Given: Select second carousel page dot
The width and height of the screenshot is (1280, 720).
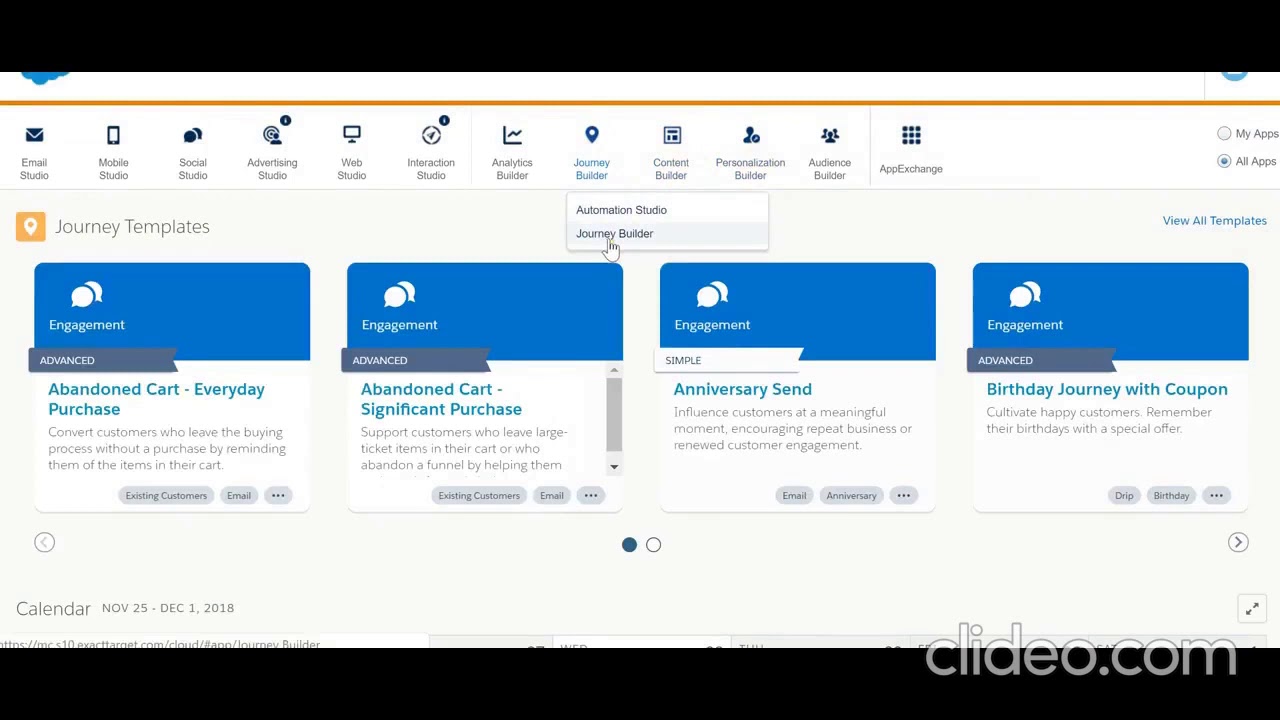Looking at the screenshot, I should coord(653,544).
